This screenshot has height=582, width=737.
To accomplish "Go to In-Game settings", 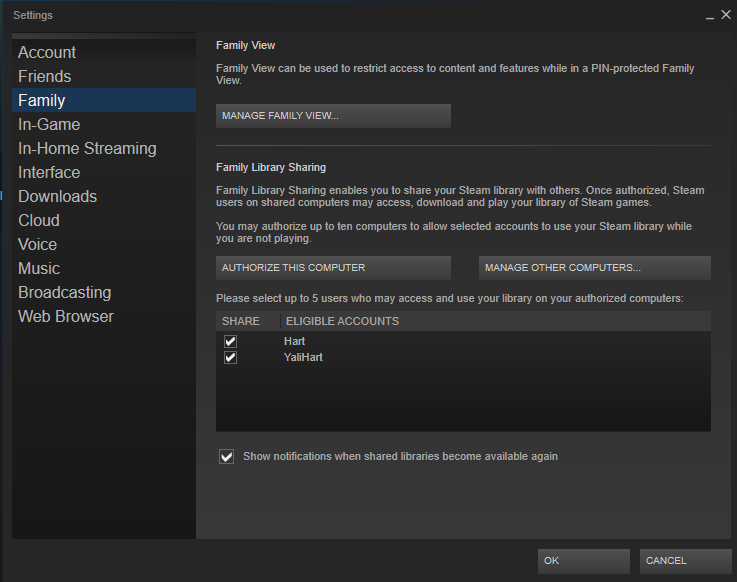I will [x=104, y=124].
